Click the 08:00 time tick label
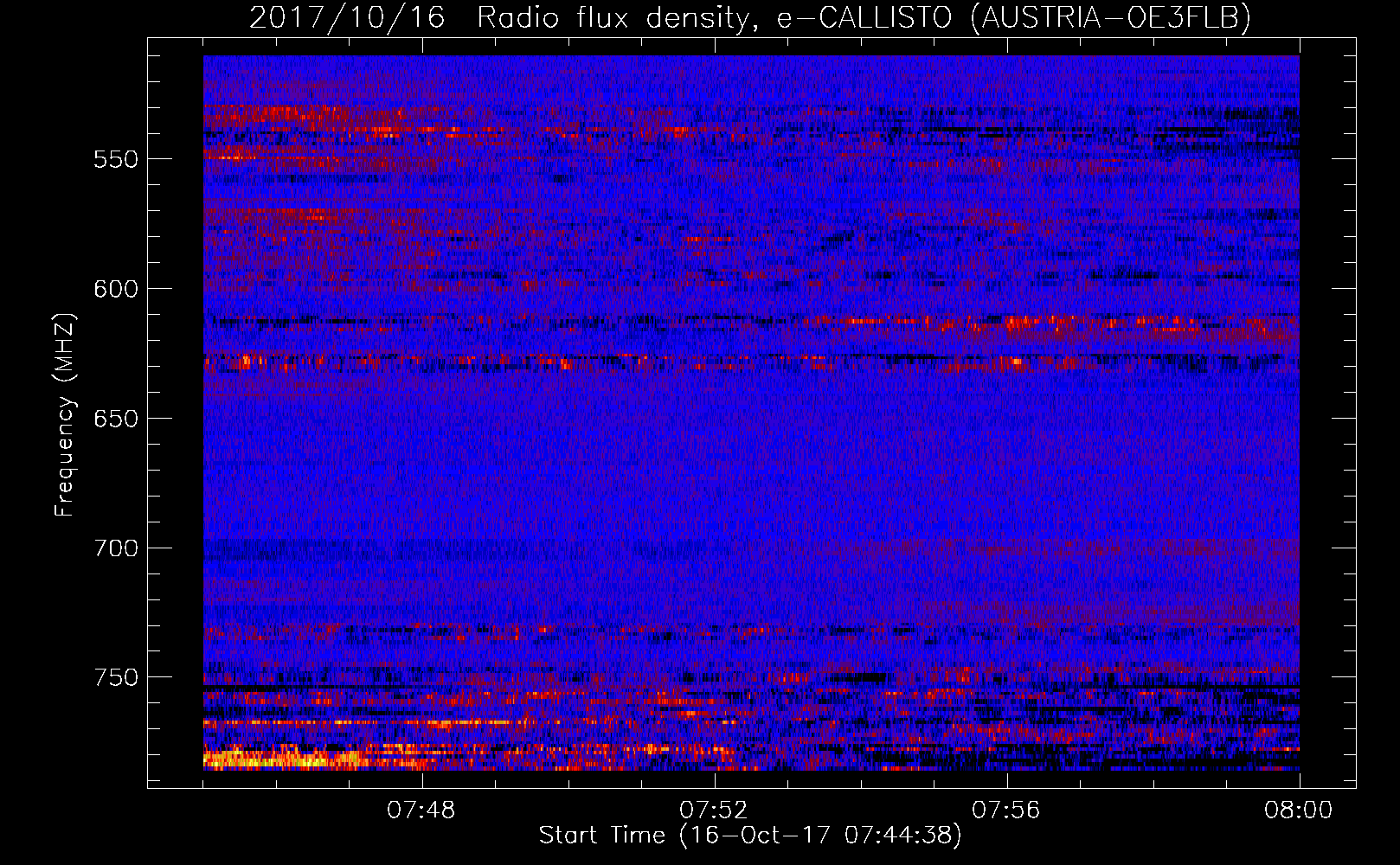This screenshot has height=865, width=1400. [1299, 811]
